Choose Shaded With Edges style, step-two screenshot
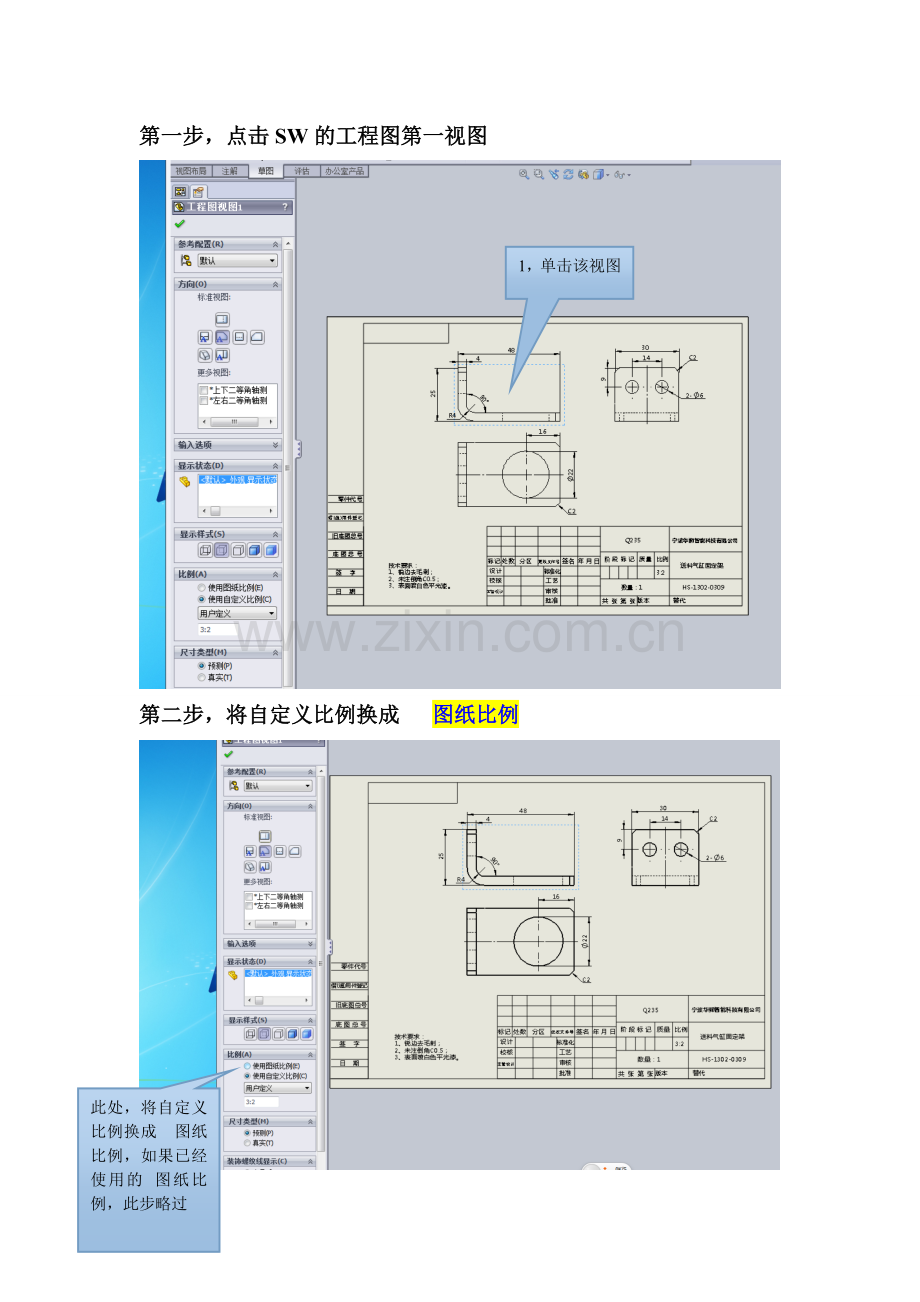920x1302 pixels. pyautogui.click(x=293, y=1034)
